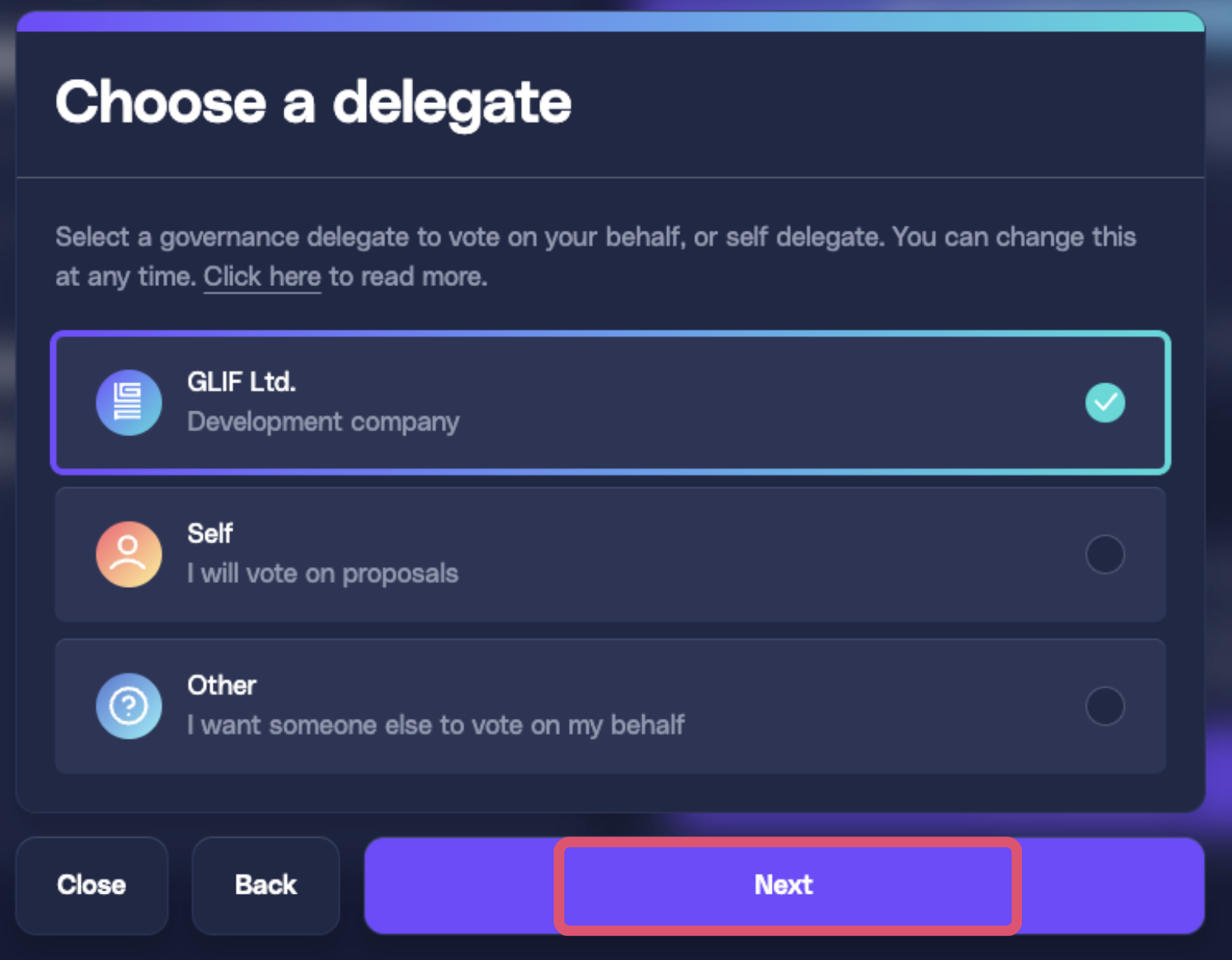Screen dimensions: 1232x960
Task: Pick the Other delegate option row
Action: tap(610, 706)
